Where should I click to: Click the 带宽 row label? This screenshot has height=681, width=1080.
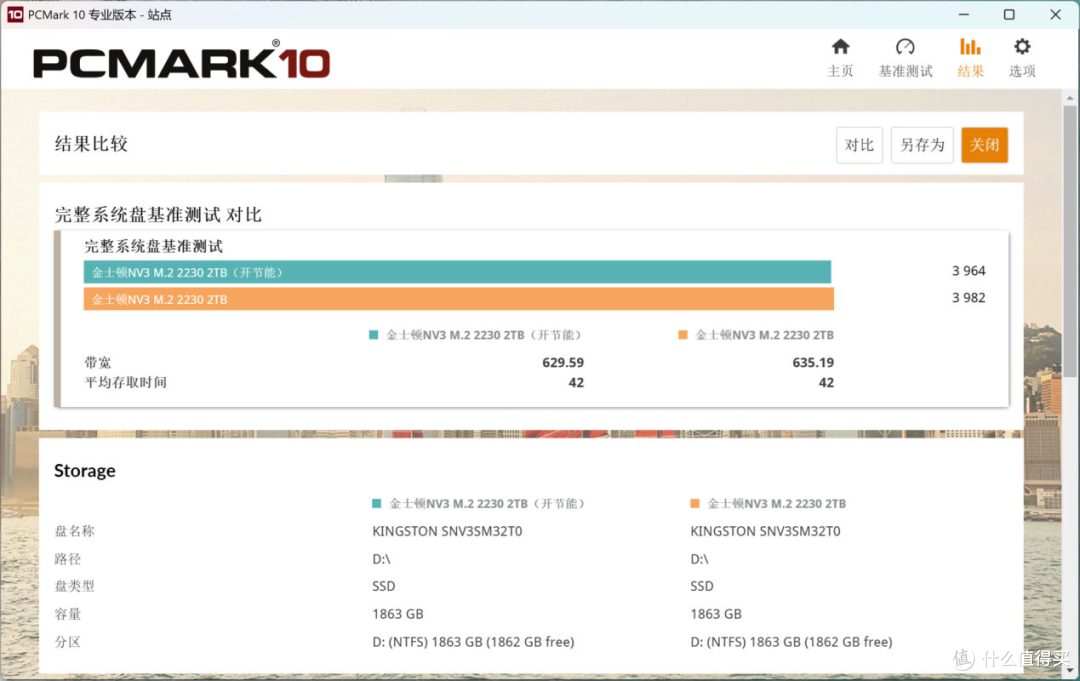click(98, 362)
